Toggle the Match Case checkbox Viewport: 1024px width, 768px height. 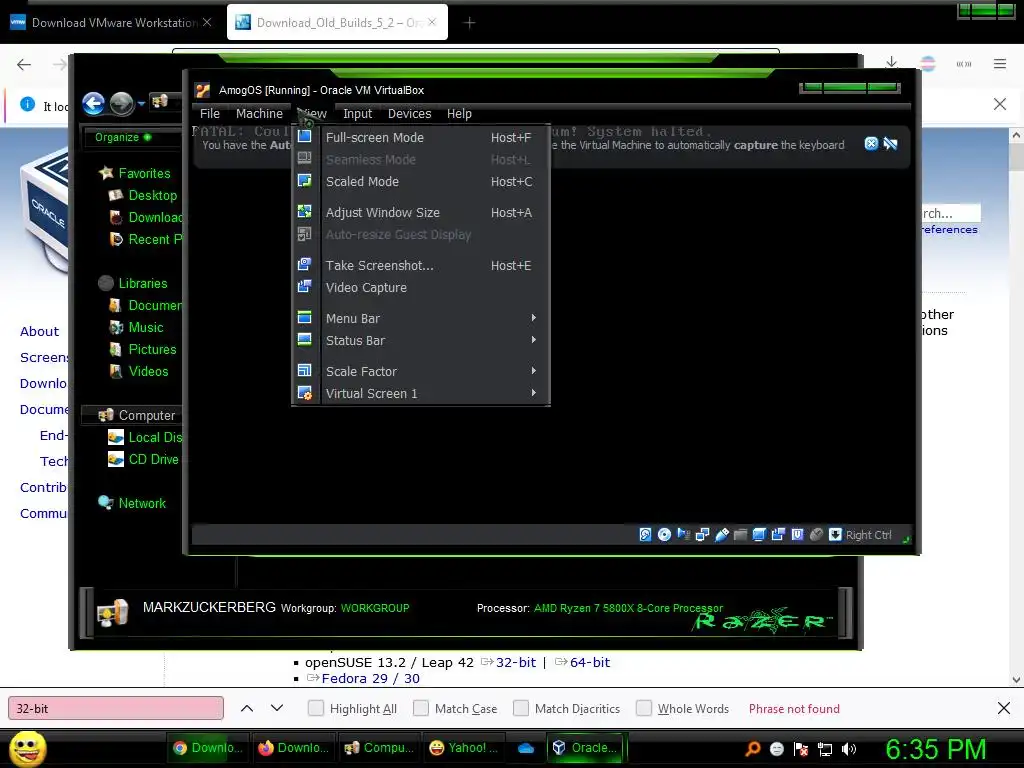421,708
